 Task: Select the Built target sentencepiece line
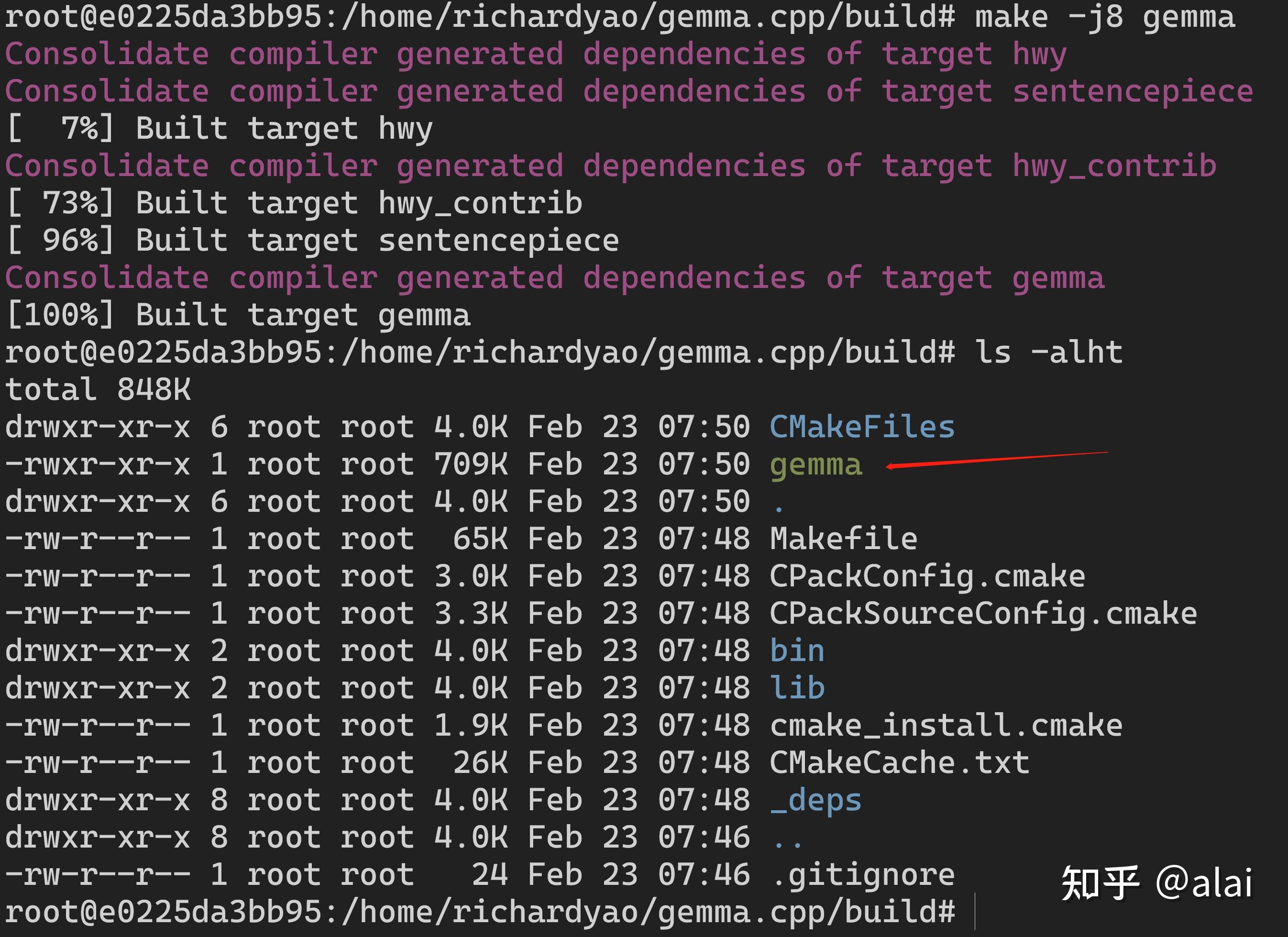pyautogui.click(x=312, y=240)
